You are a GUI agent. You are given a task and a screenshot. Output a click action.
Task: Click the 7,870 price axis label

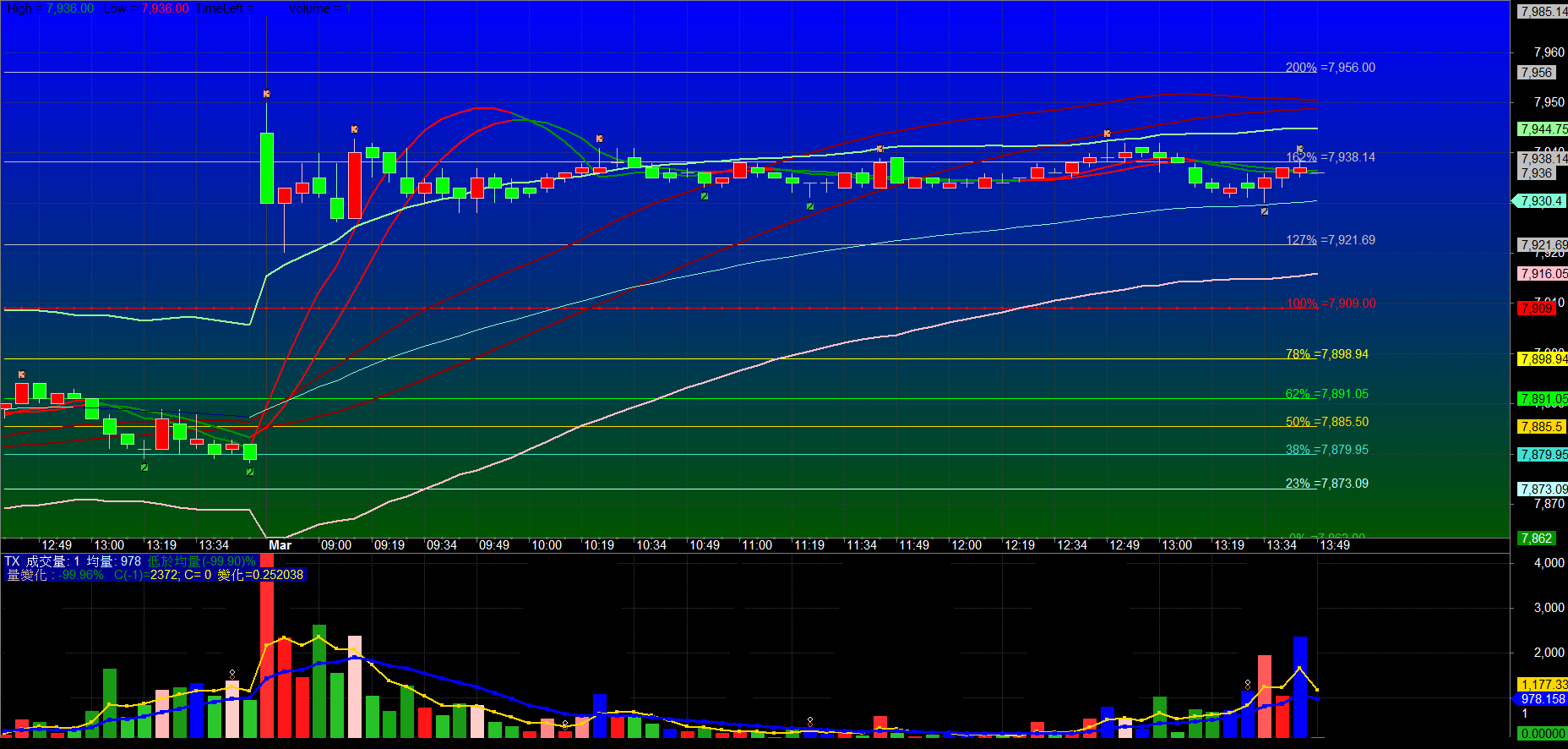pyautogui.click(x=1549, y=504)
